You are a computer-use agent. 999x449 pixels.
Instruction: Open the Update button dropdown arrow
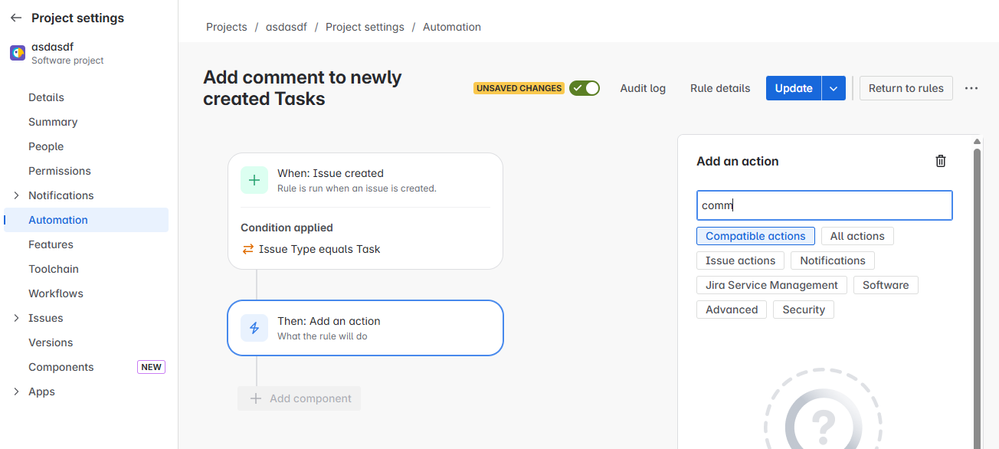[833, 89]
